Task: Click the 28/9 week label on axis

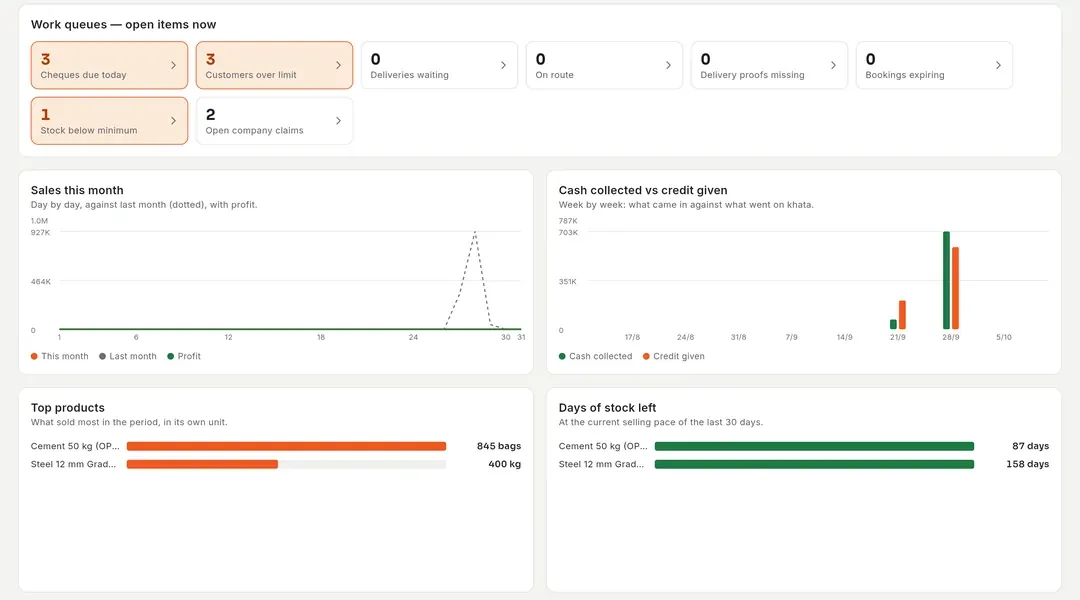Action: point(951,338)
